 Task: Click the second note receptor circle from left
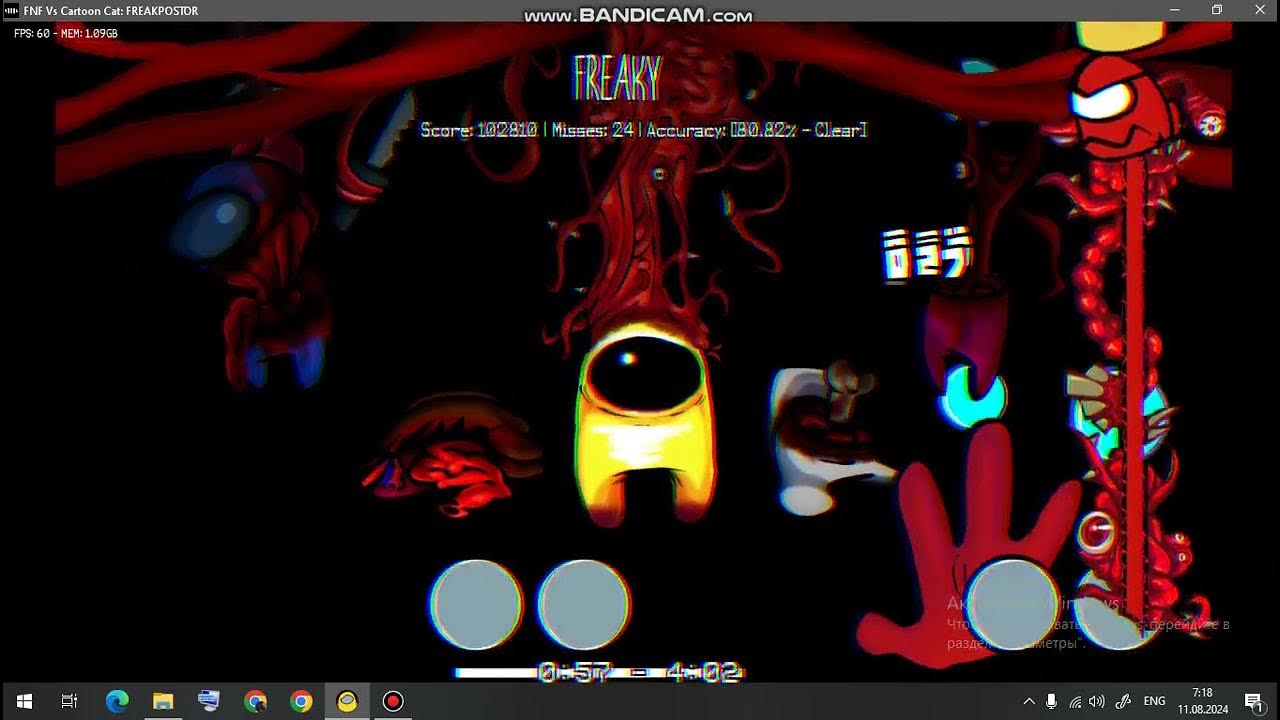click(x=583, y=604)
